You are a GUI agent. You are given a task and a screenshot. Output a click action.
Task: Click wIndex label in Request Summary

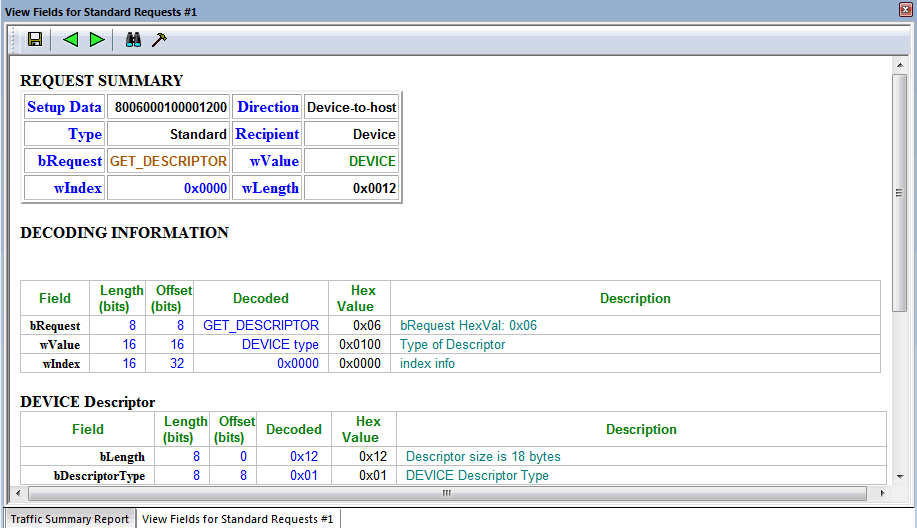tap(78, 188)
